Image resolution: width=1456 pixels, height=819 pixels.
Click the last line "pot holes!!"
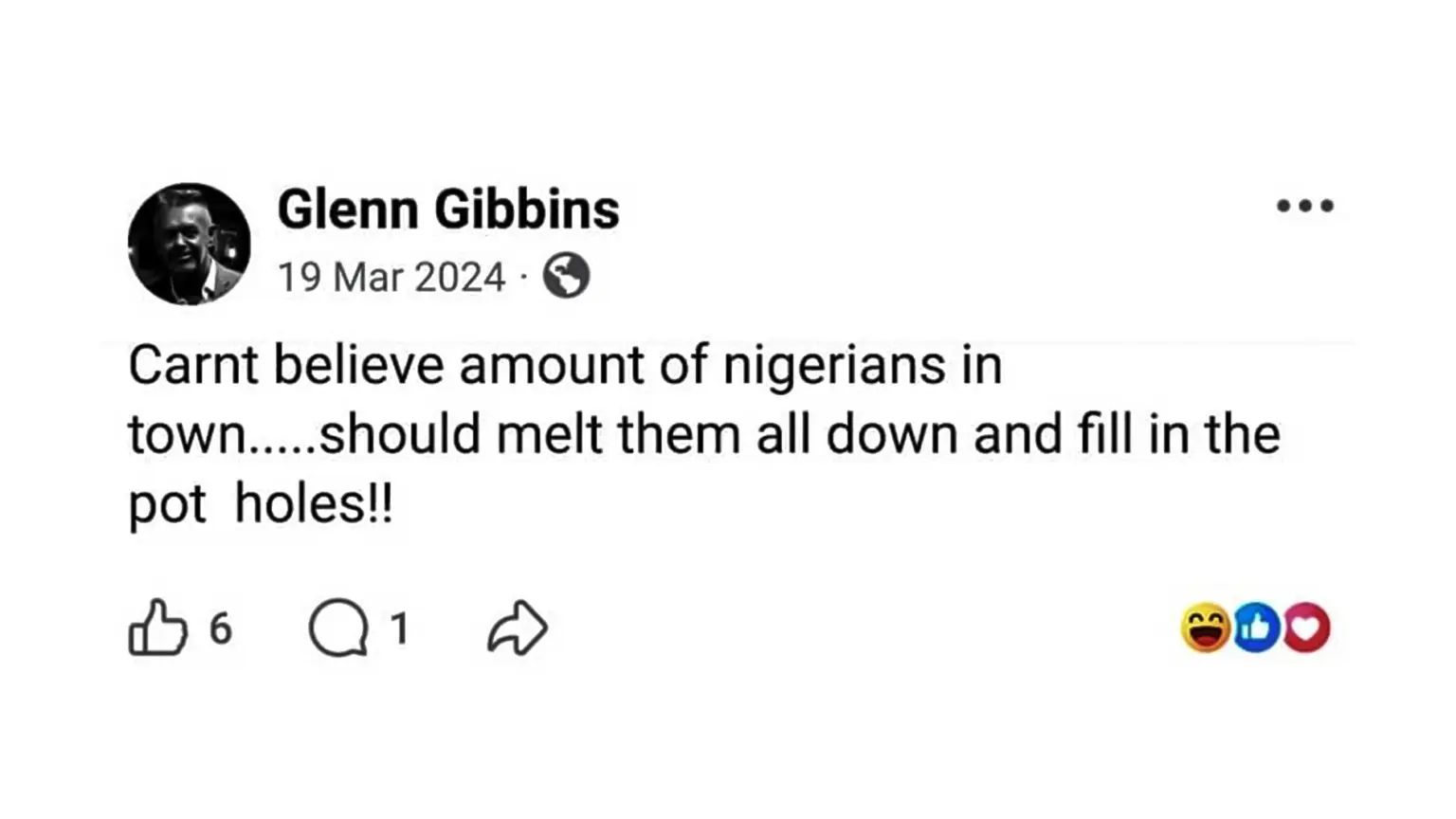(261, 504)
